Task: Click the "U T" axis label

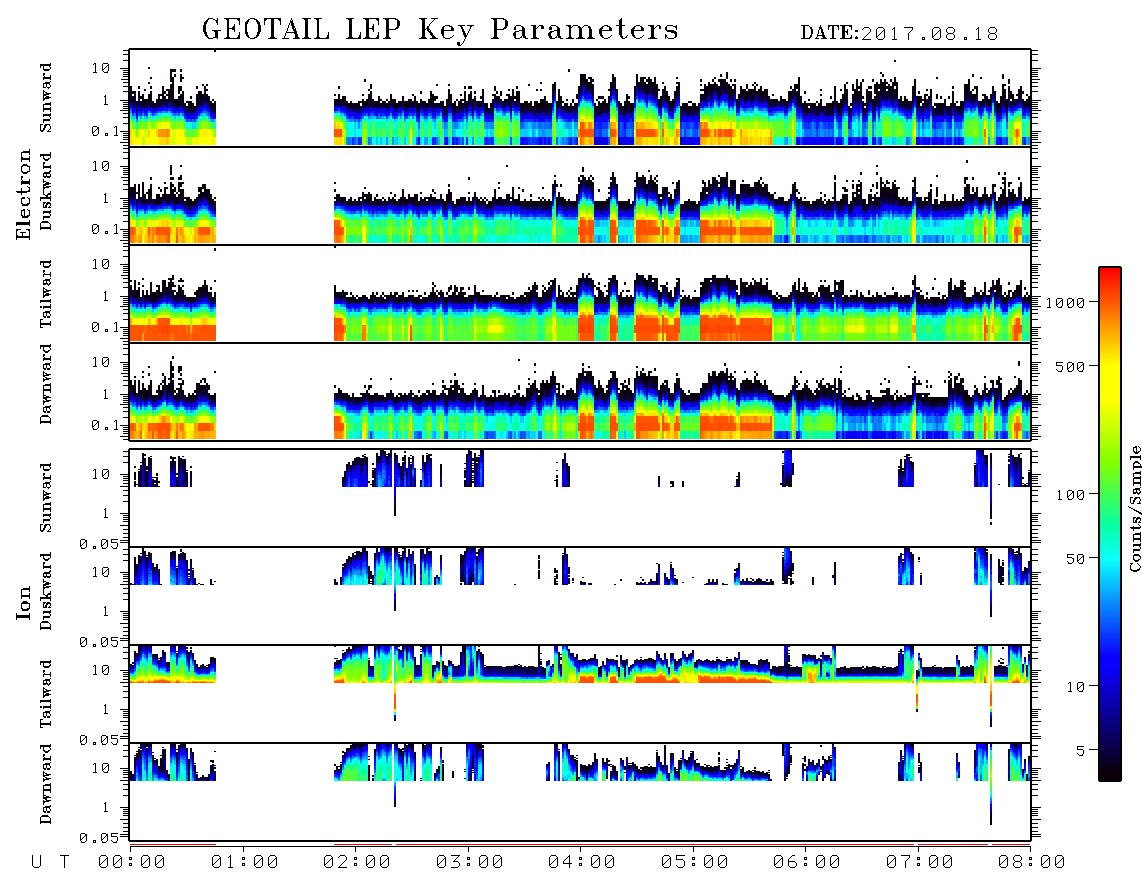Action: 50,863
